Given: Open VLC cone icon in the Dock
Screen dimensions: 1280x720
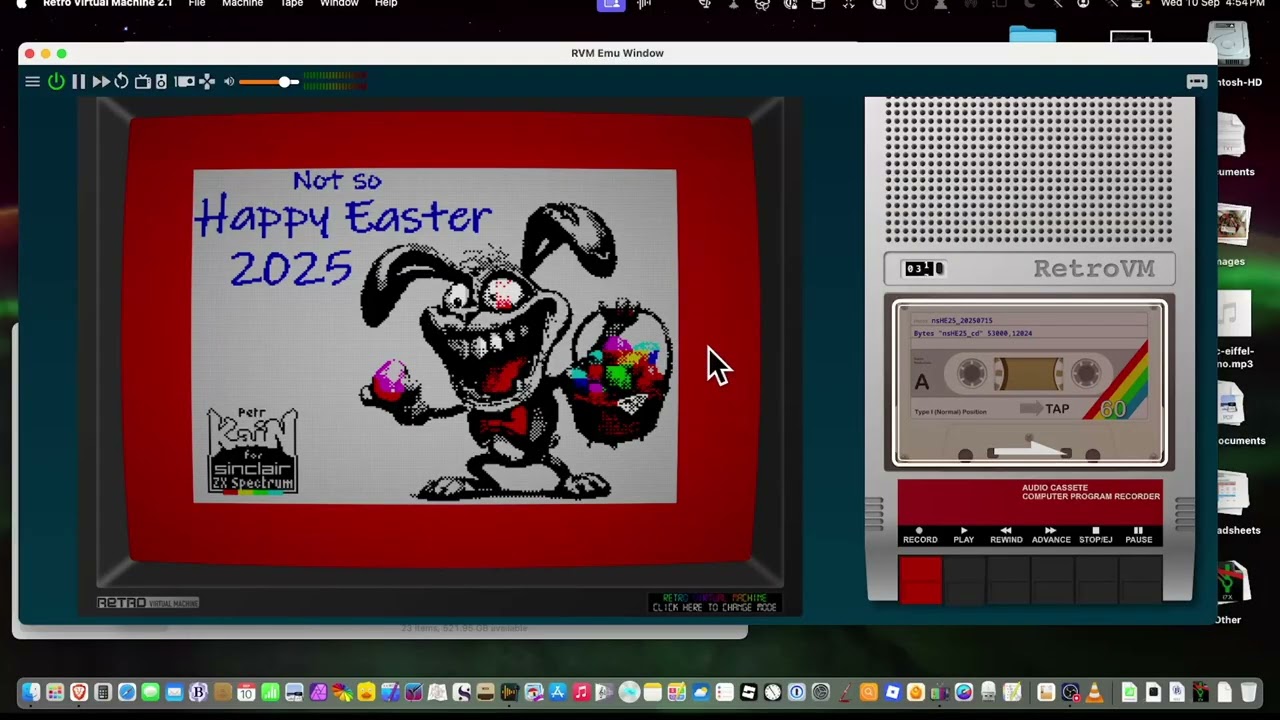Looking at the screenshot, I should point(1094,692).
